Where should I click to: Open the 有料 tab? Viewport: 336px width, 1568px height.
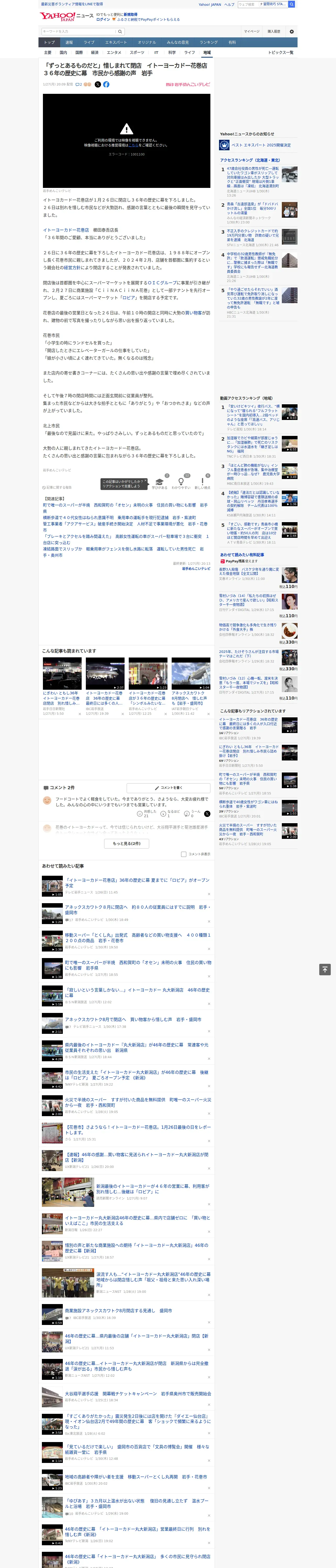[x=232, y=43]
